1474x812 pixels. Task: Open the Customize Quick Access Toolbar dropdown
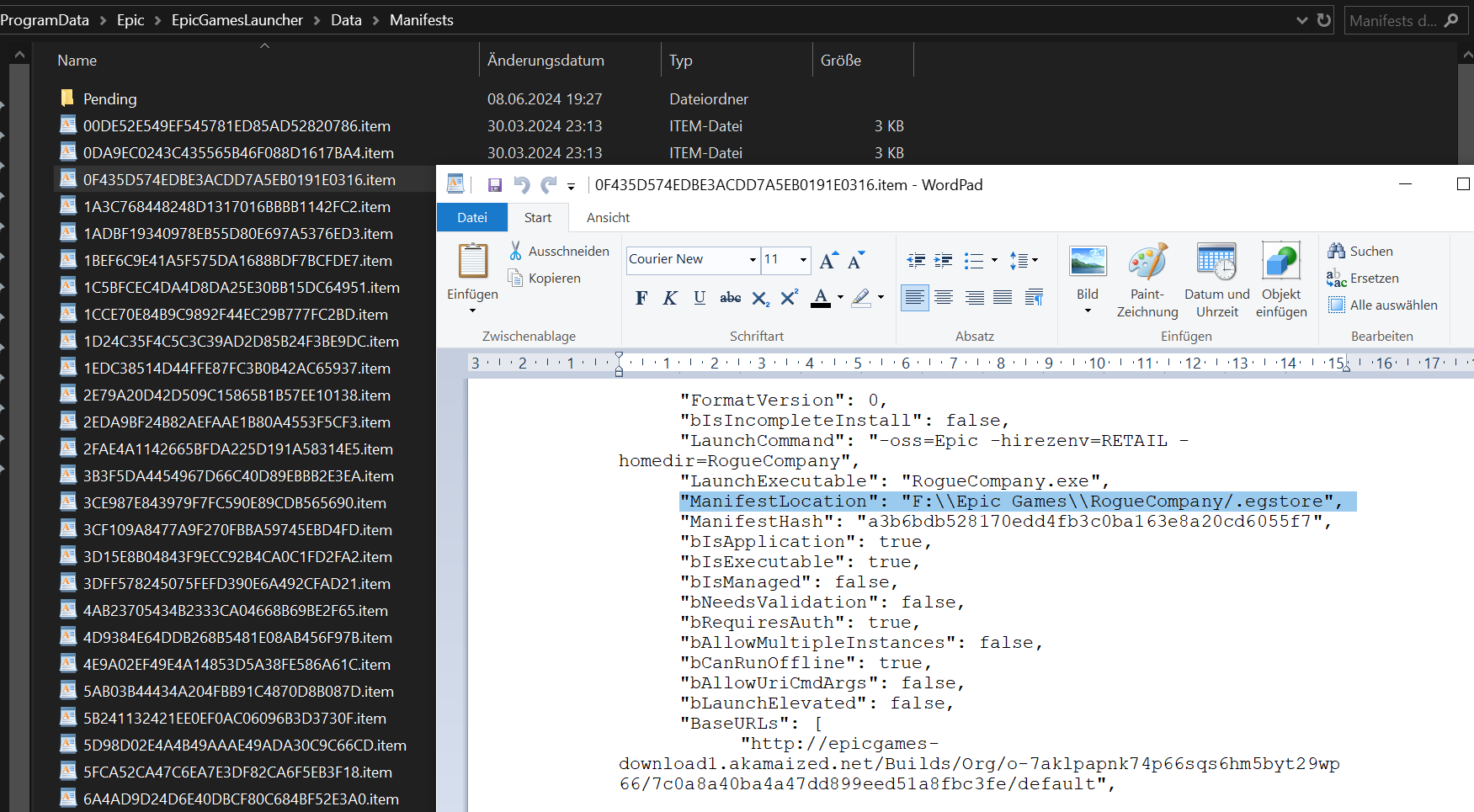571,187
